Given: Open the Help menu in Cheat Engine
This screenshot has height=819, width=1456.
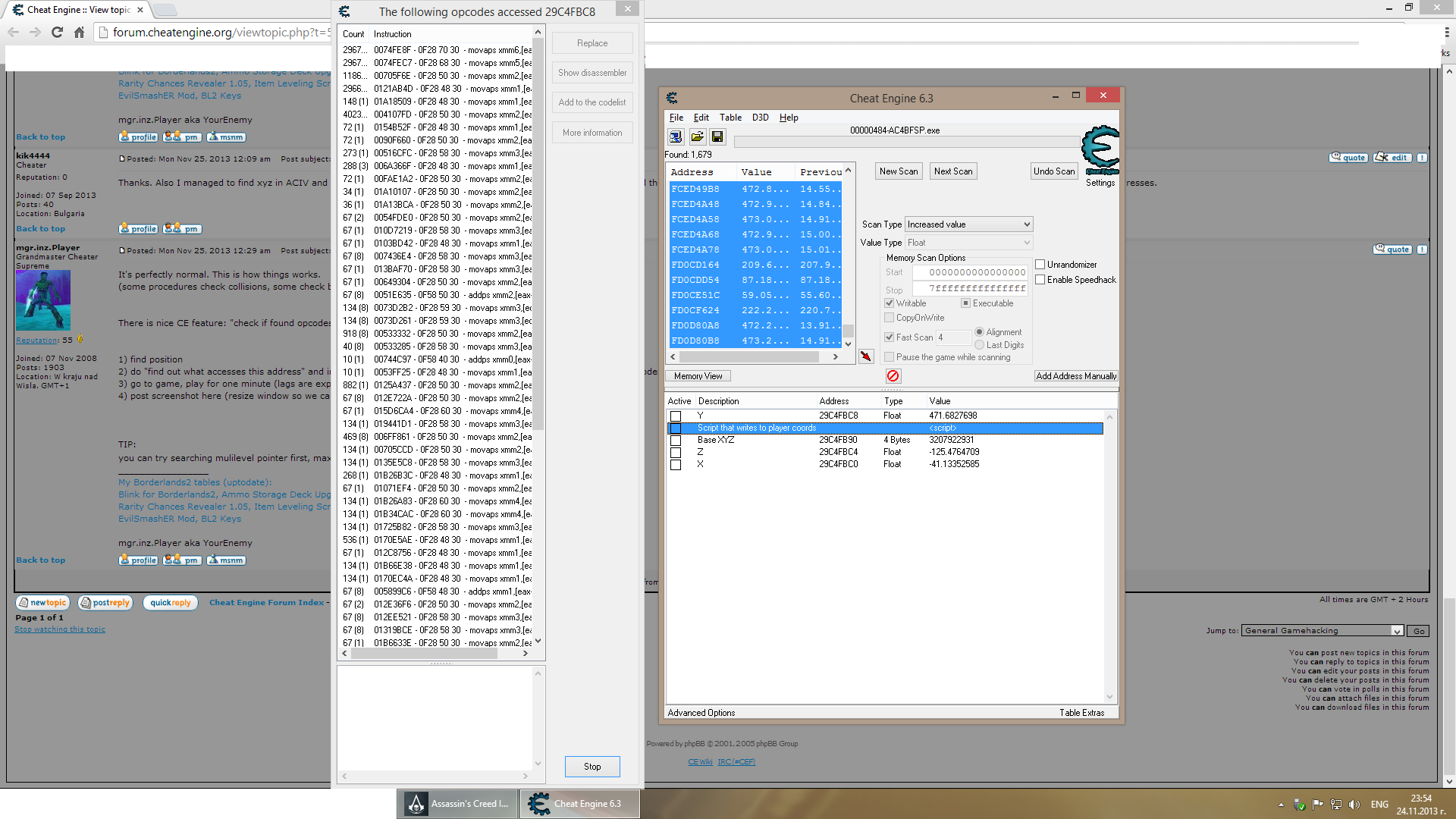Looking at the screenshot, I should [x=789, y=117].
